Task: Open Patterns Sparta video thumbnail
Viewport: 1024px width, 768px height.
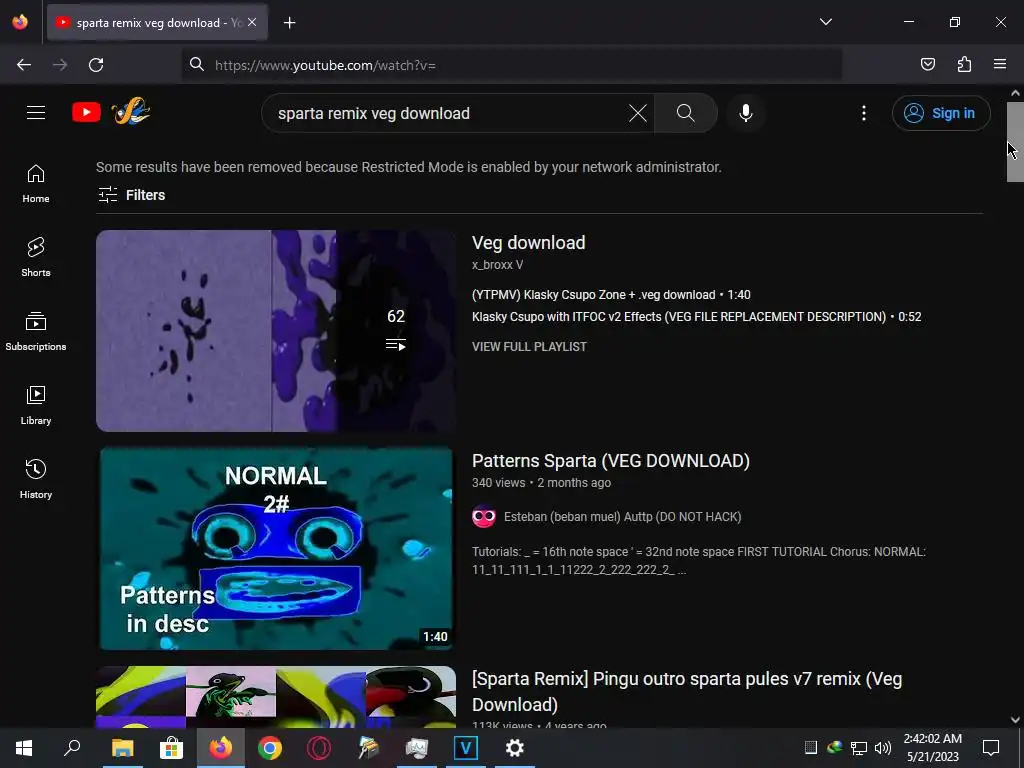Action: [x=276, y=548]
